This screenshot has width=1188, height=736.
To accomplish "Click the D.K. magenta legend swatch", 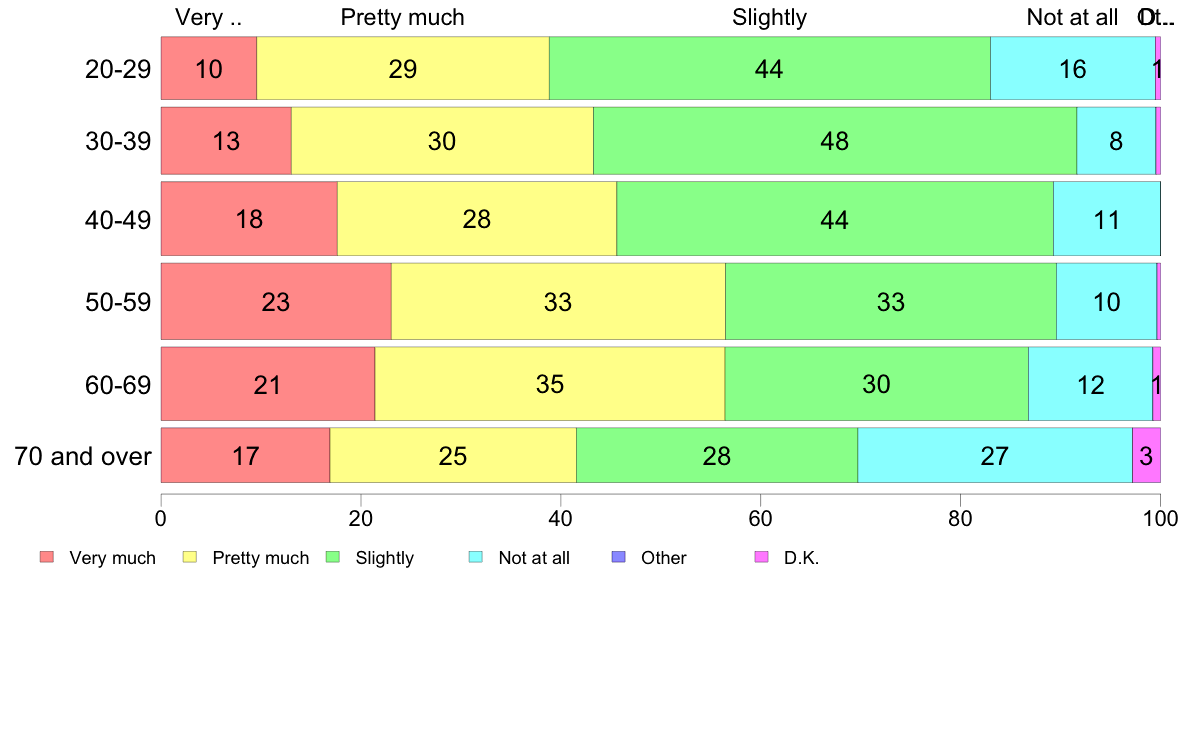I will [x=761, y=557].
